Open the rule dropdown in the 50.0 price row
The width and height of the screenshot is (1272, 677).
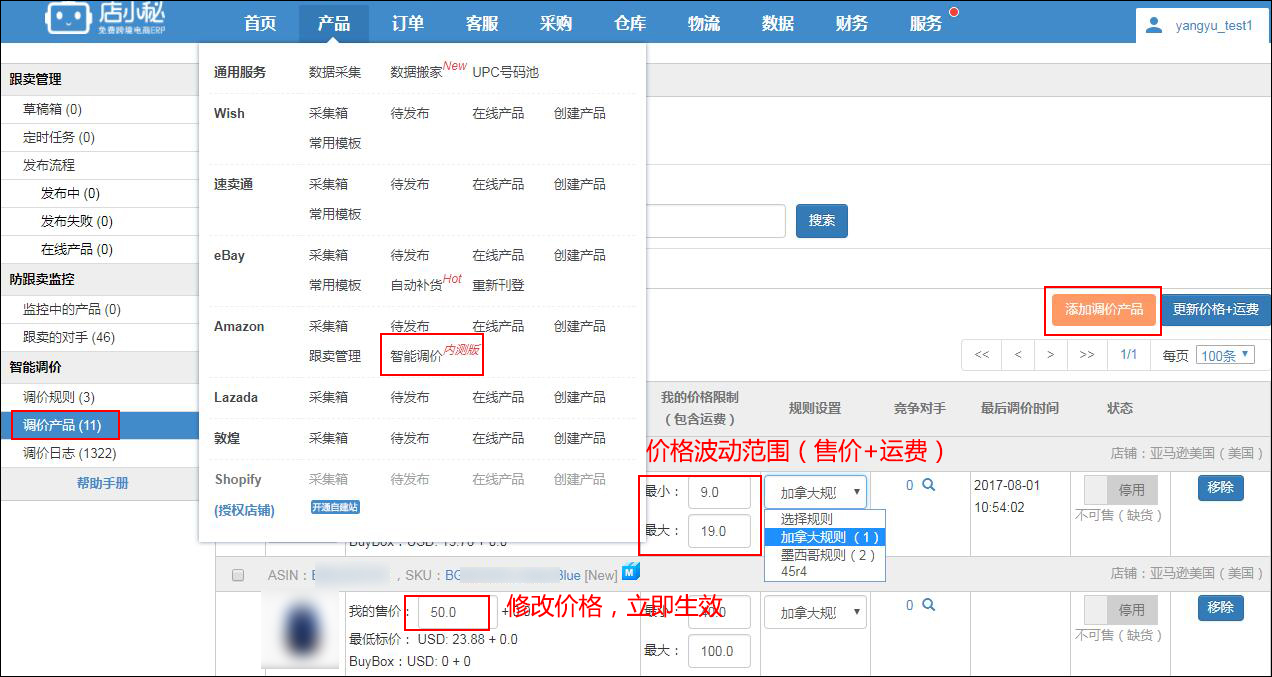coord(816,612)
